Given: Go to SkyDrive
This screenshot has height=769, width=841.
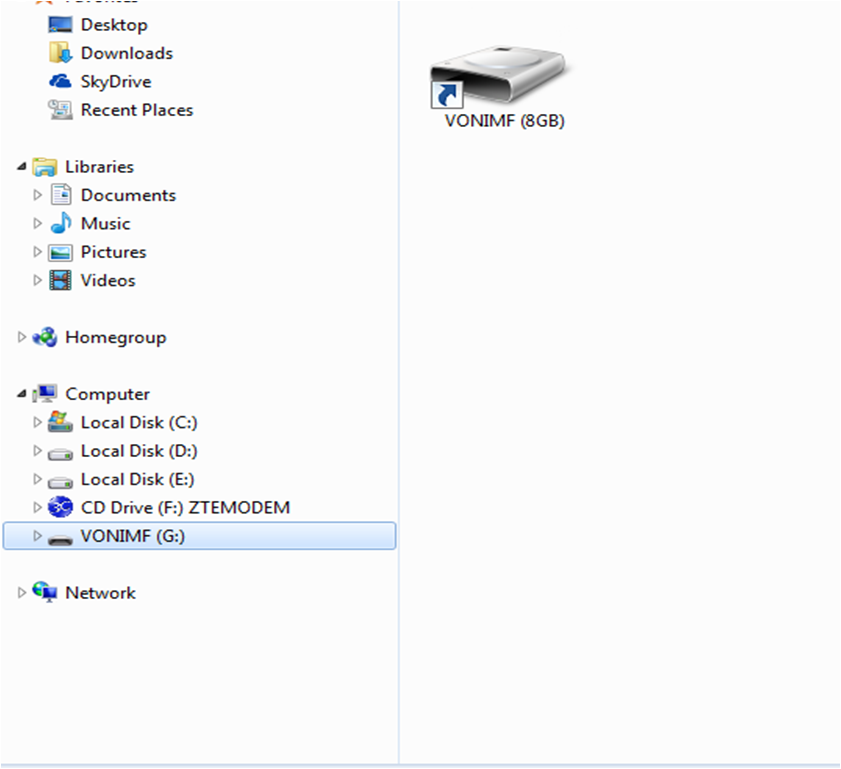Looking at the screenshot, I should tap(116, 82).
